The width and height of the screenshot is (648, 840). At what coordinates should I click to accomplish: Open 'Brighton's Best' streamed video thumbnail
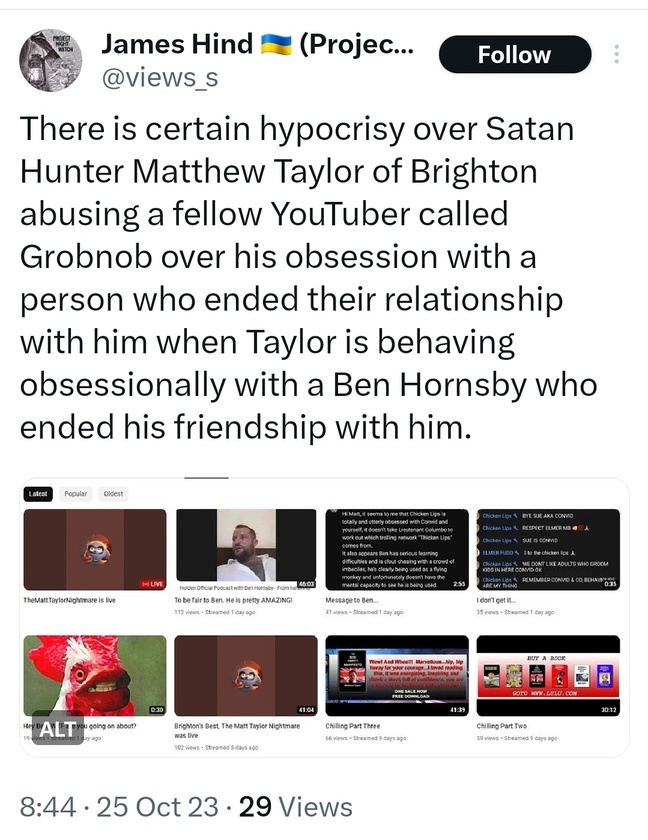[x=246, y=676]
